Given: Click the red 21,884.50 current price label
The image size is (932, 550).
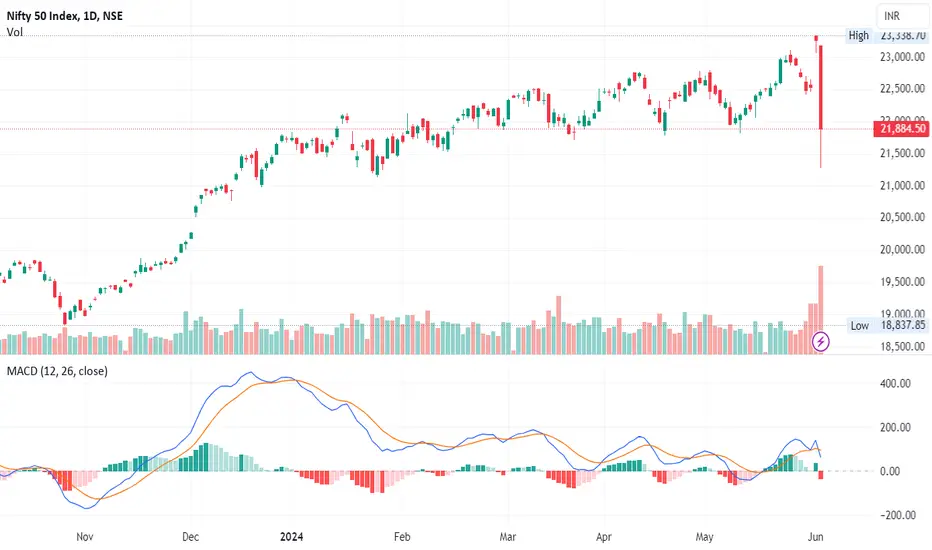Looking at the screenshot, I should pos(901,128).
